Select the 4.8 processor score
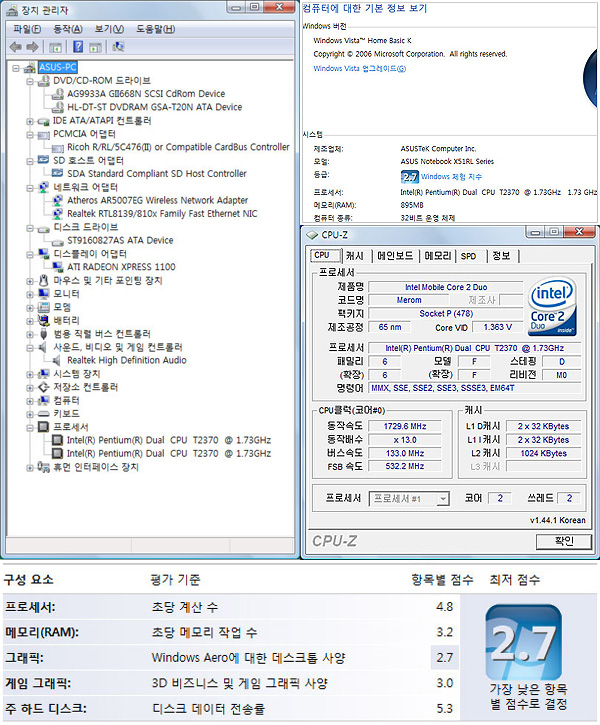 pos(444,607)
